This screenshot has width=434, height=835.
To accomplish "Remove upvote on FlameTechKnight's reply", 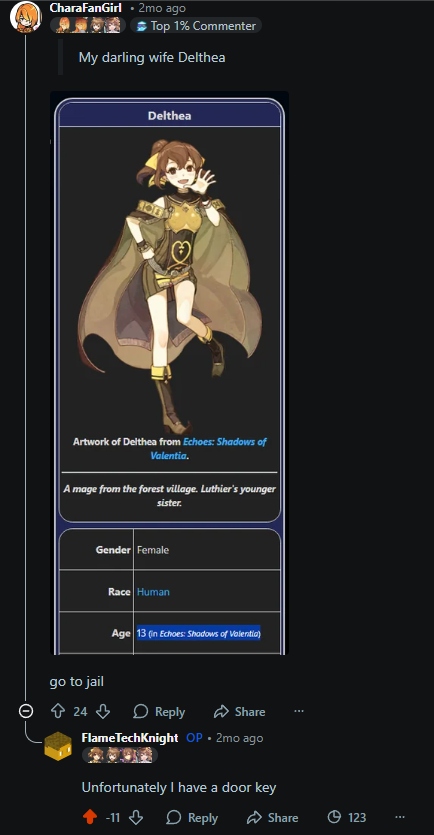I will [x=90, y=817].
